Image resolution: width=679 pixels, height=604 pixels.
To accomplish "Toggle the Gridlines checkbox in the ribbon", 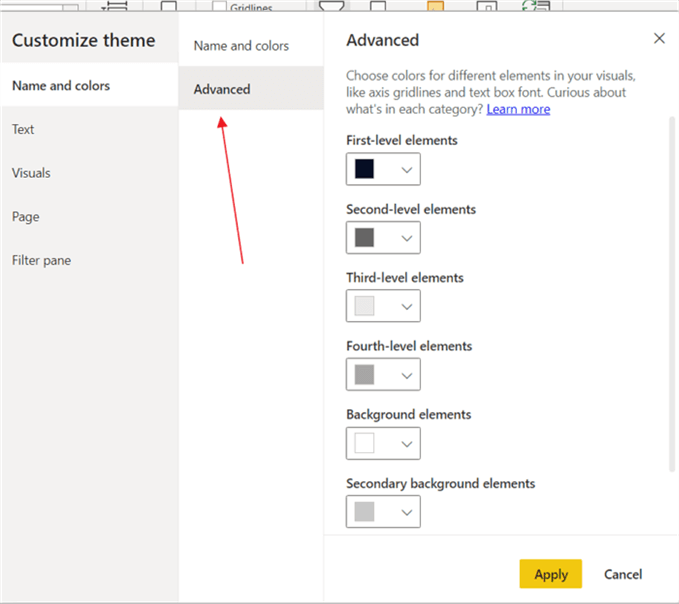I will [x=219, y=6].
